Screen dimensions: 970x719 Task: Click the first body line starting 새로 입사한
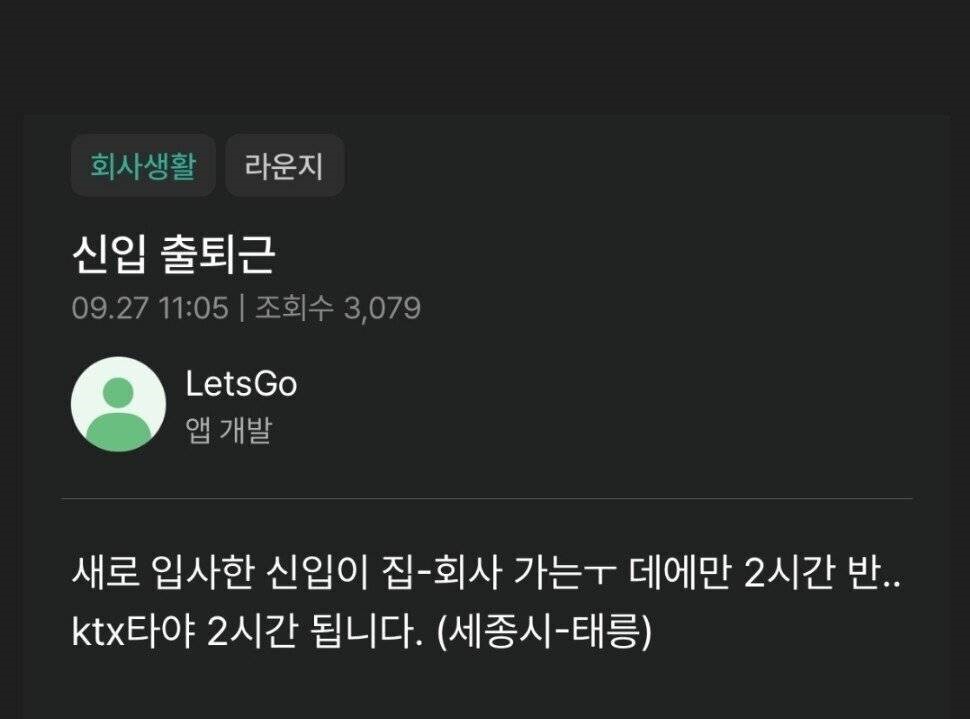(x=486, y=572)
